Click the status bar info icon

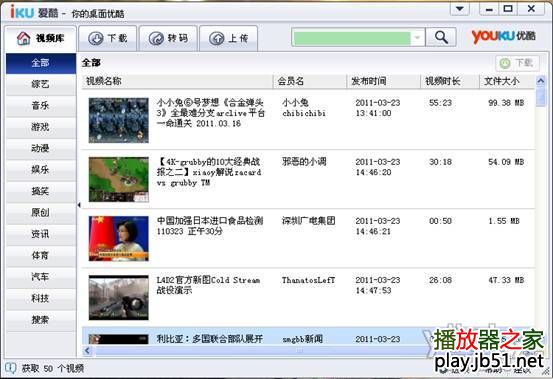tap(11, 368)
